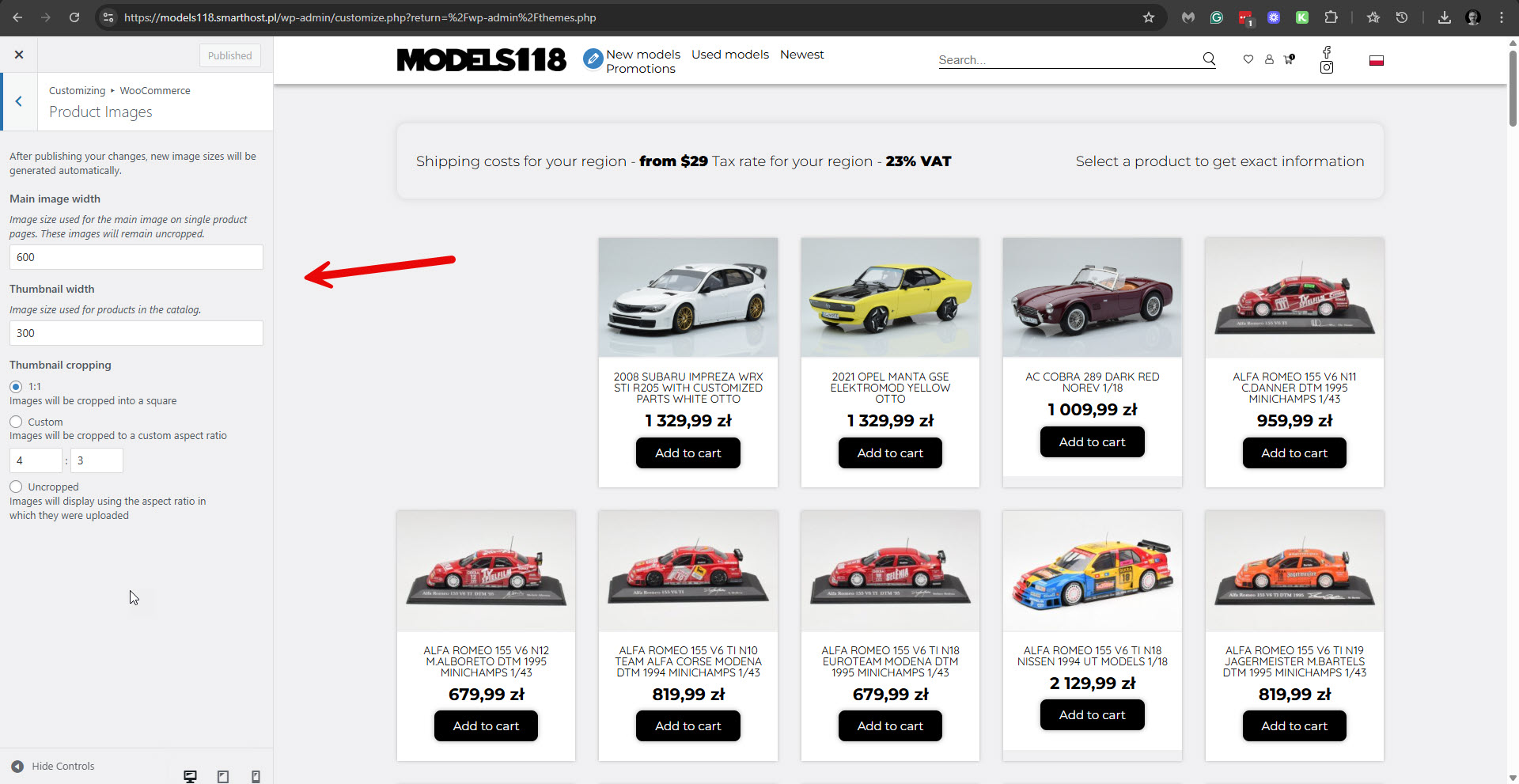Open white Subaru Impreza product image
Viewport: 1519px width, 784px height.
point(688,297)
